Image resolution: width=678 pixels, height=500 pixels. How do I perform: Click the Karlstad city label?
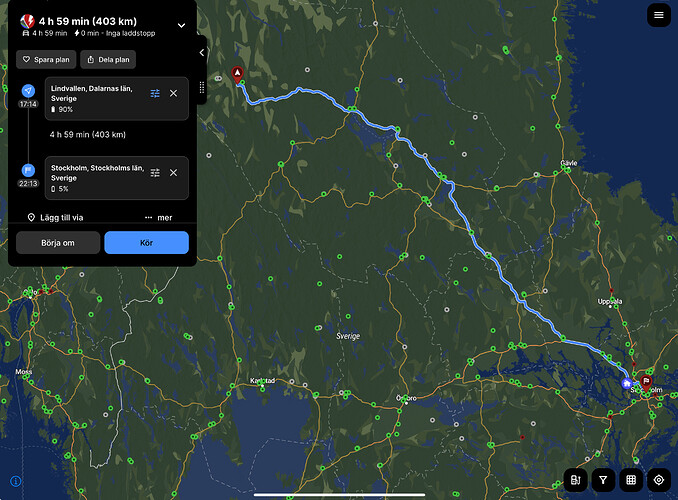[x=262, y=381]
